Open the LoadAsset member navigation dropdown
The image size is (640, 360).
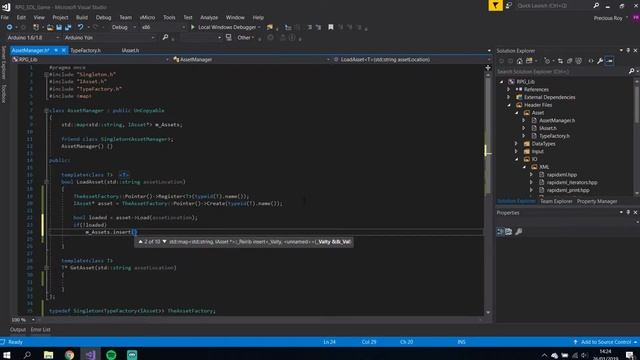coord(411,60)
